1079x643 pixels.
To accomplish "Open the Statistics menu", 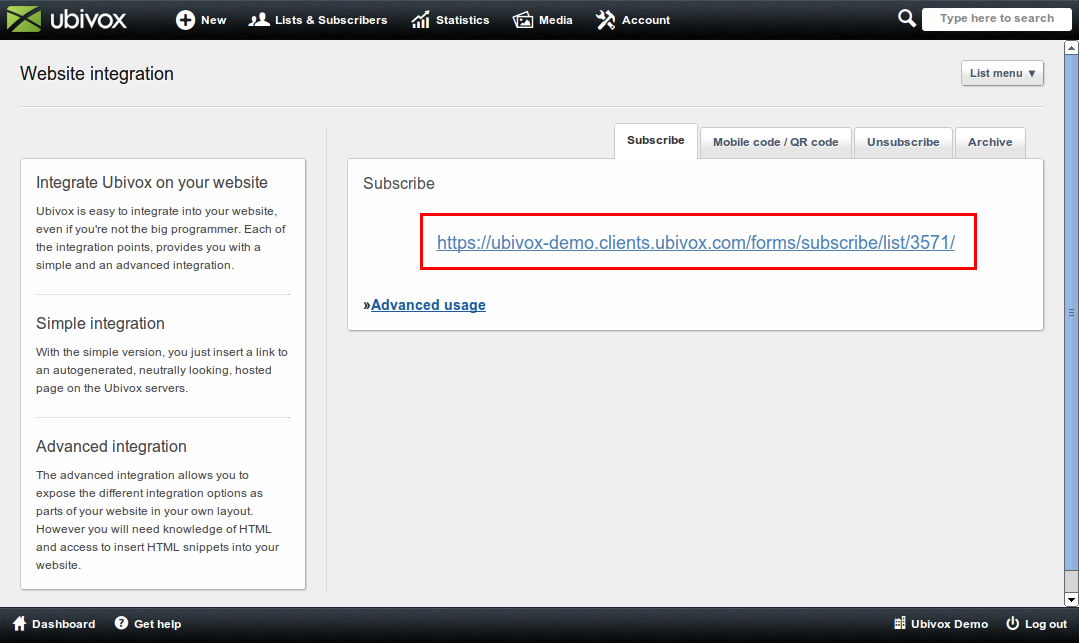I will pos(450,20).
